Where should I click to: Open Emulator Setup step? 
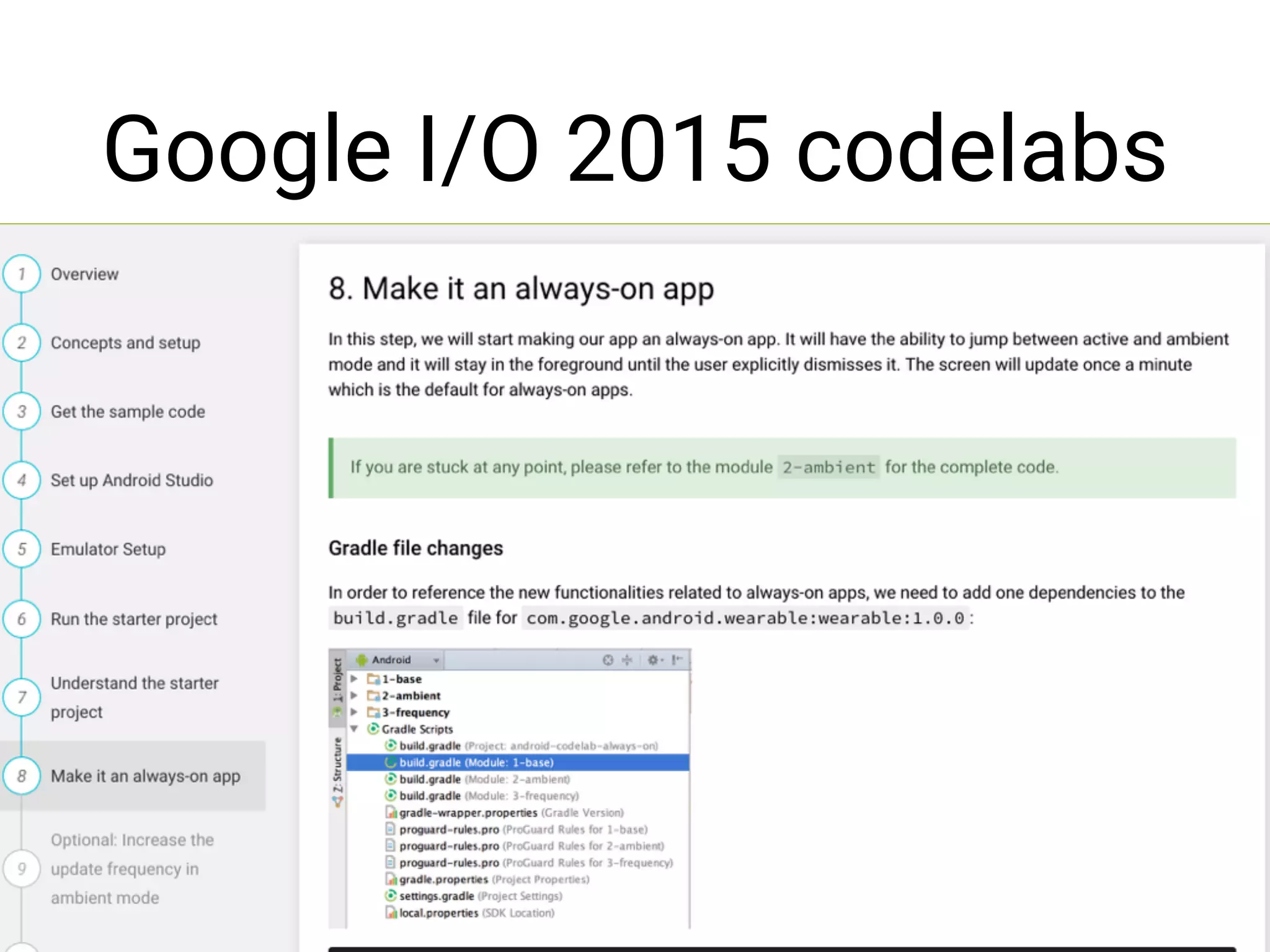click(x=108, y=549)
